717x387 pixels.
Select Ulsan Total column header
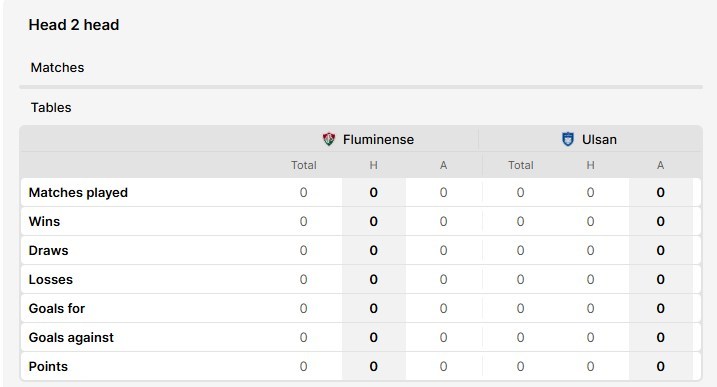click(521, 165)
